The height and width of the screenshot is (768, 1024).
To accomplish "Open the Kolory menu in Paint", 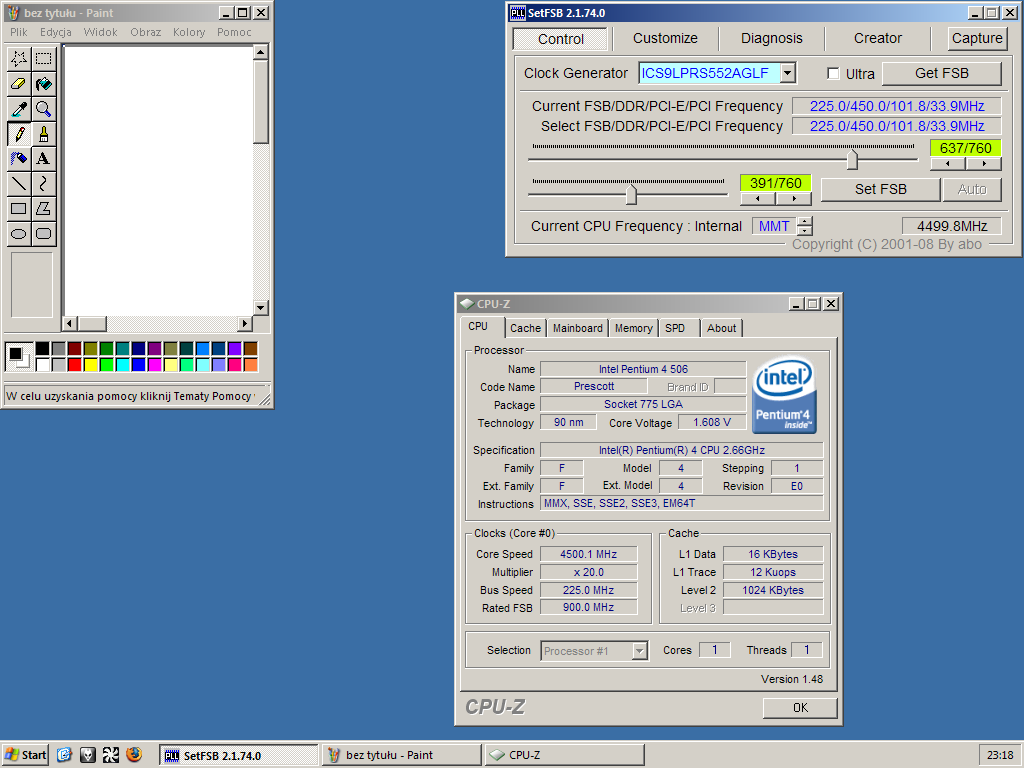I will 189,32.
